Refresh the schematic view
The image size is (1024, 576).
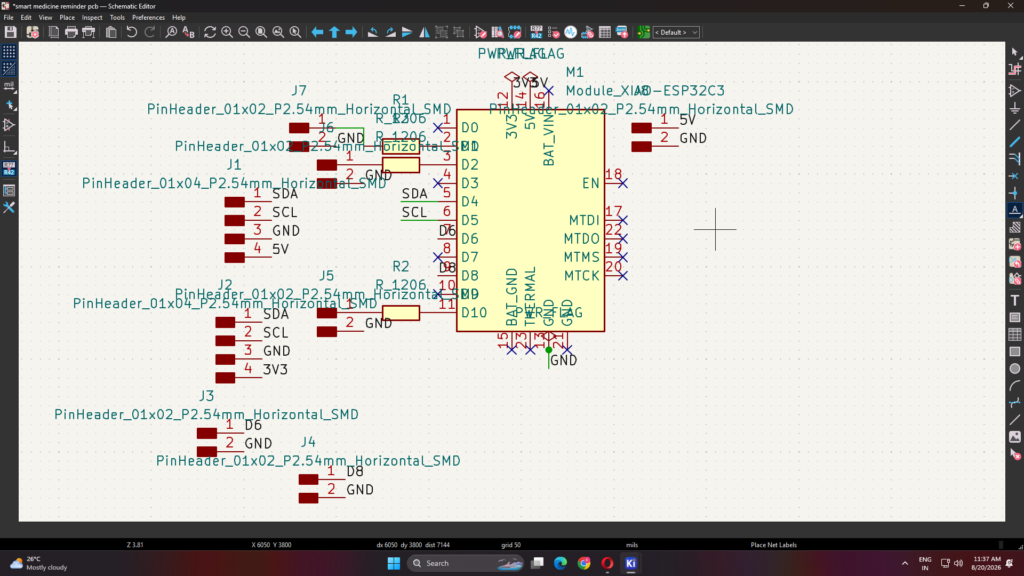[x=210, y=32]
